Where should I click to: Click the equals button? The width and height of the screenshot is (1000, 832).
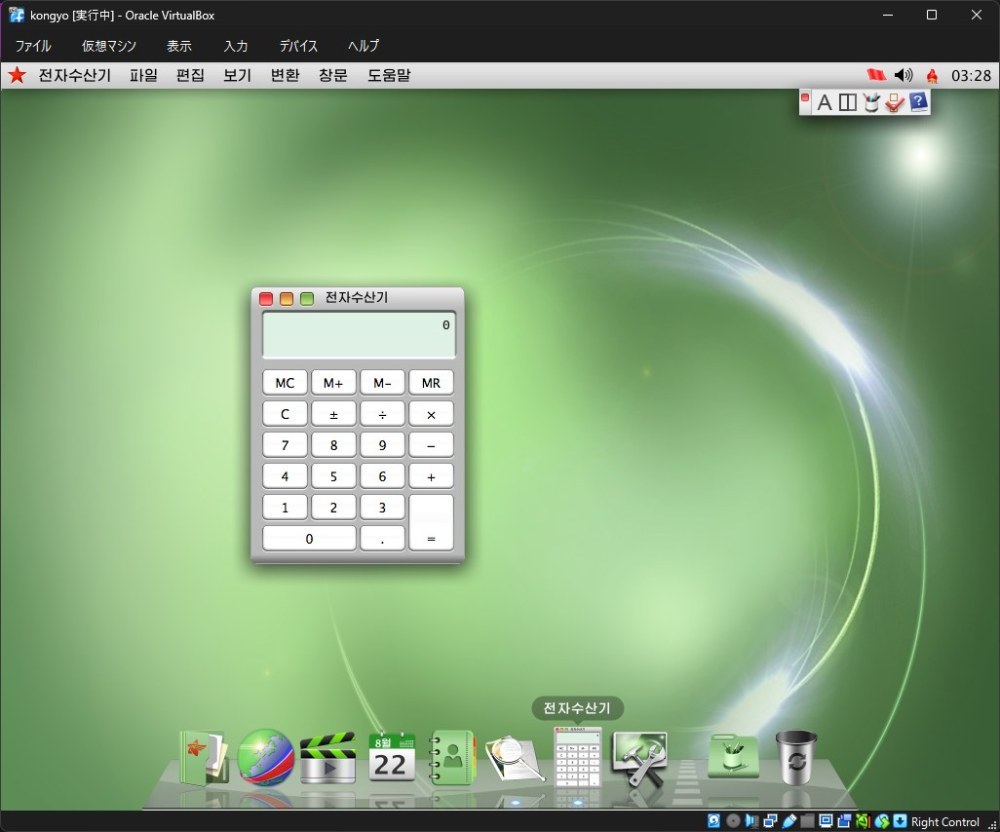pos(431,523)
